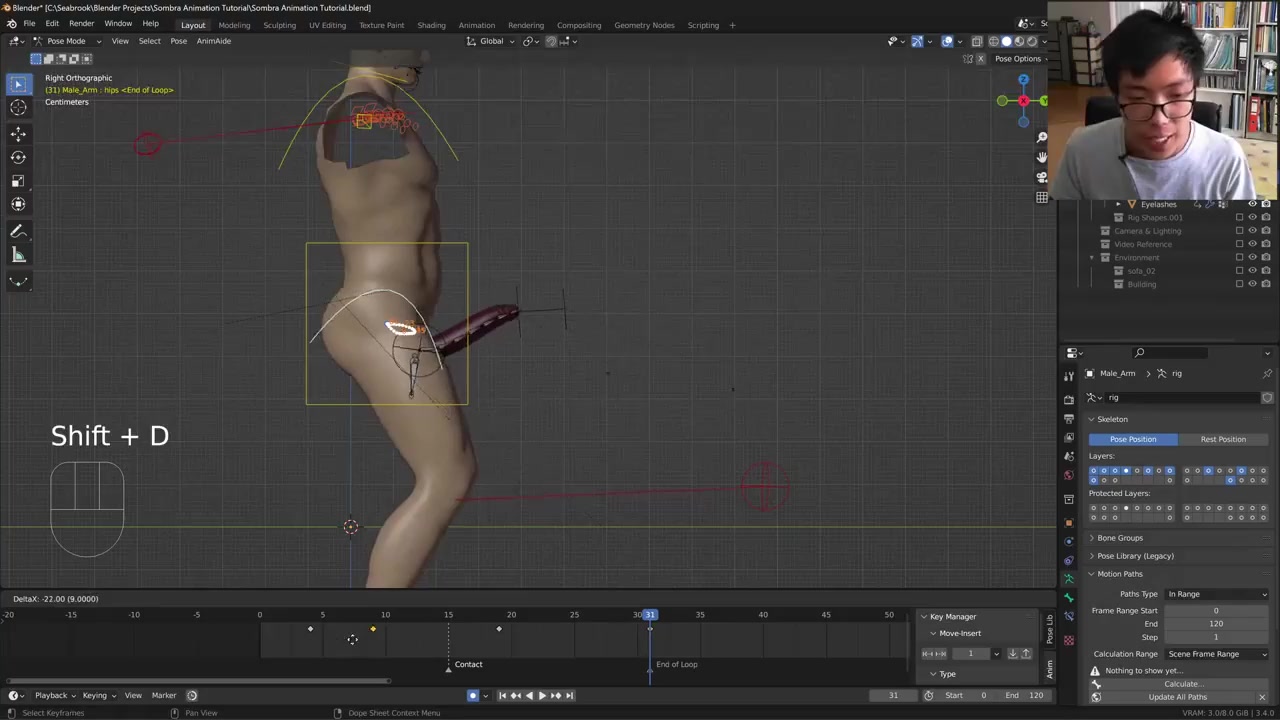Click the Update All Paths button
This screenshot has height=720, width=1280.
[1177, 697]
